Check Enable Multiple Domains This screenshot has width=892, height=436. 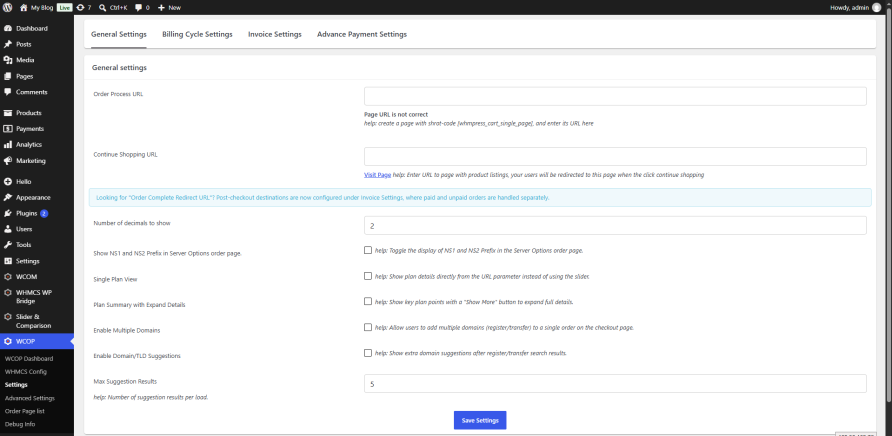(x=367, y=327)
